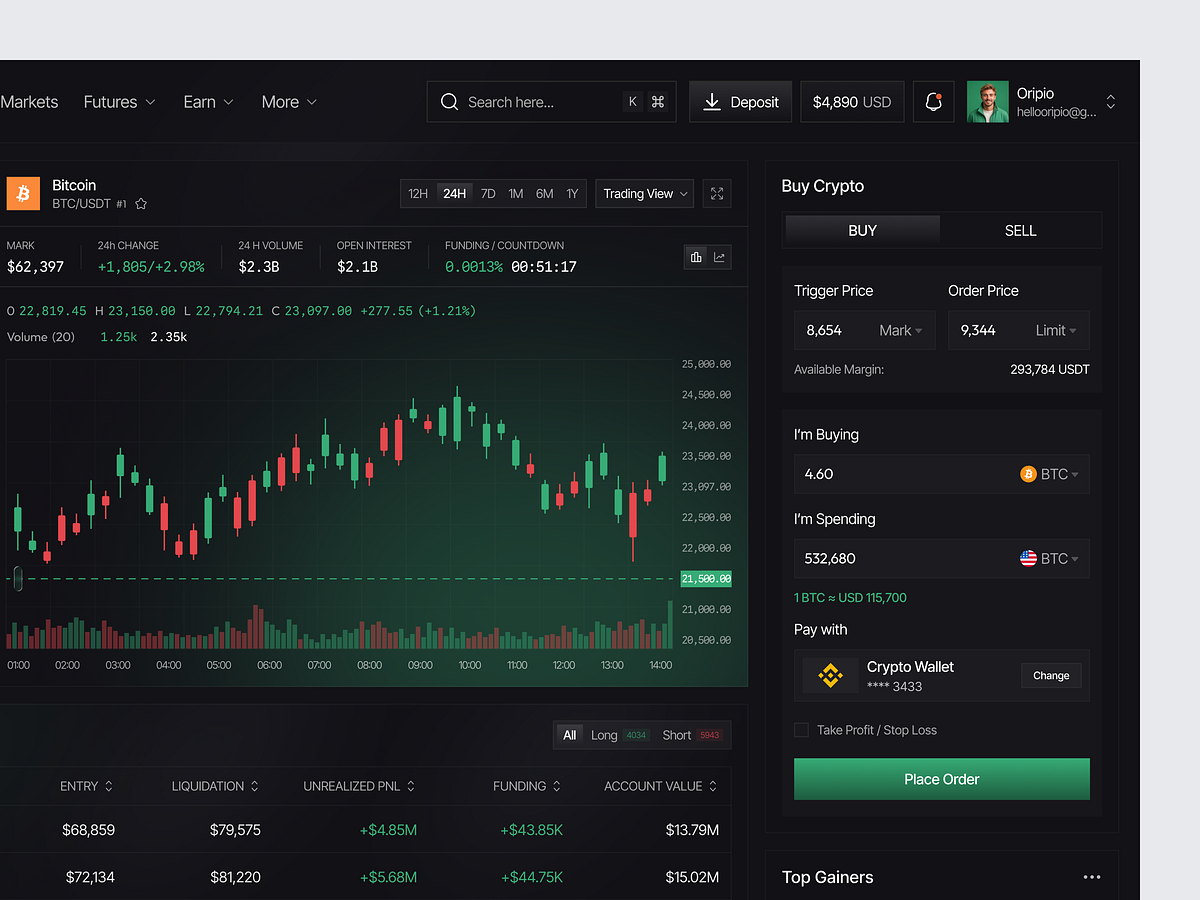Sort by Liquidation column
This screenshot has height=900, width=1200.
tap(215, 787)
